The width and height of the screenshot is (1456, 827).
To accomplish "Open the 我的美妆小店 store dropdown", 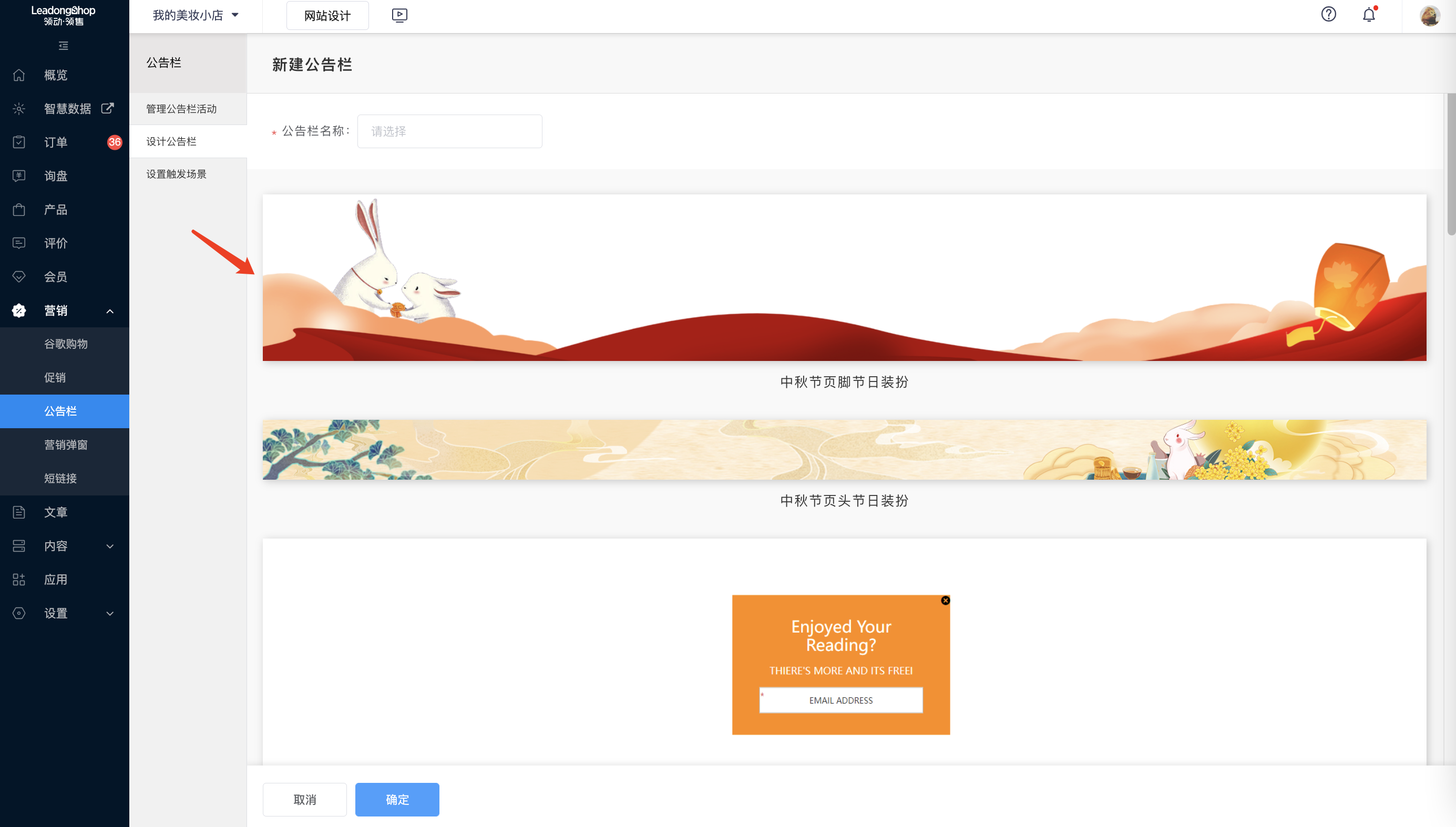I will point(196,15).
